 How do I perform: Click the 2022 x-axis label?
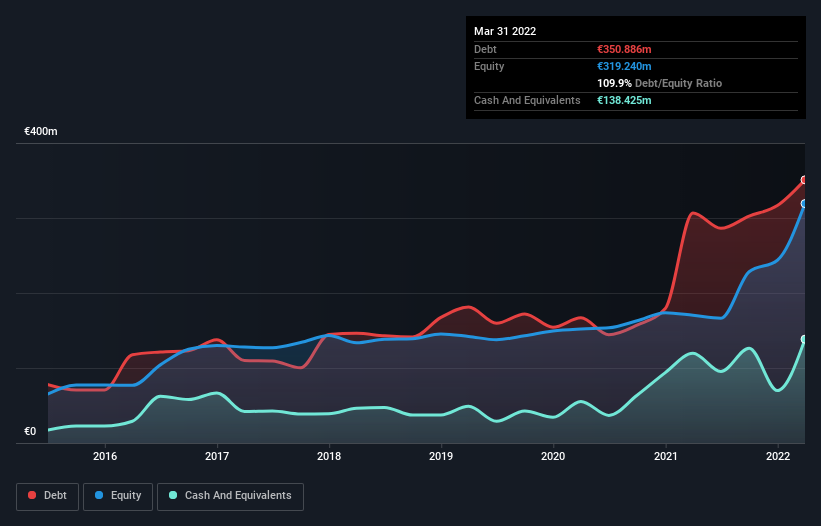pos(778,456)
